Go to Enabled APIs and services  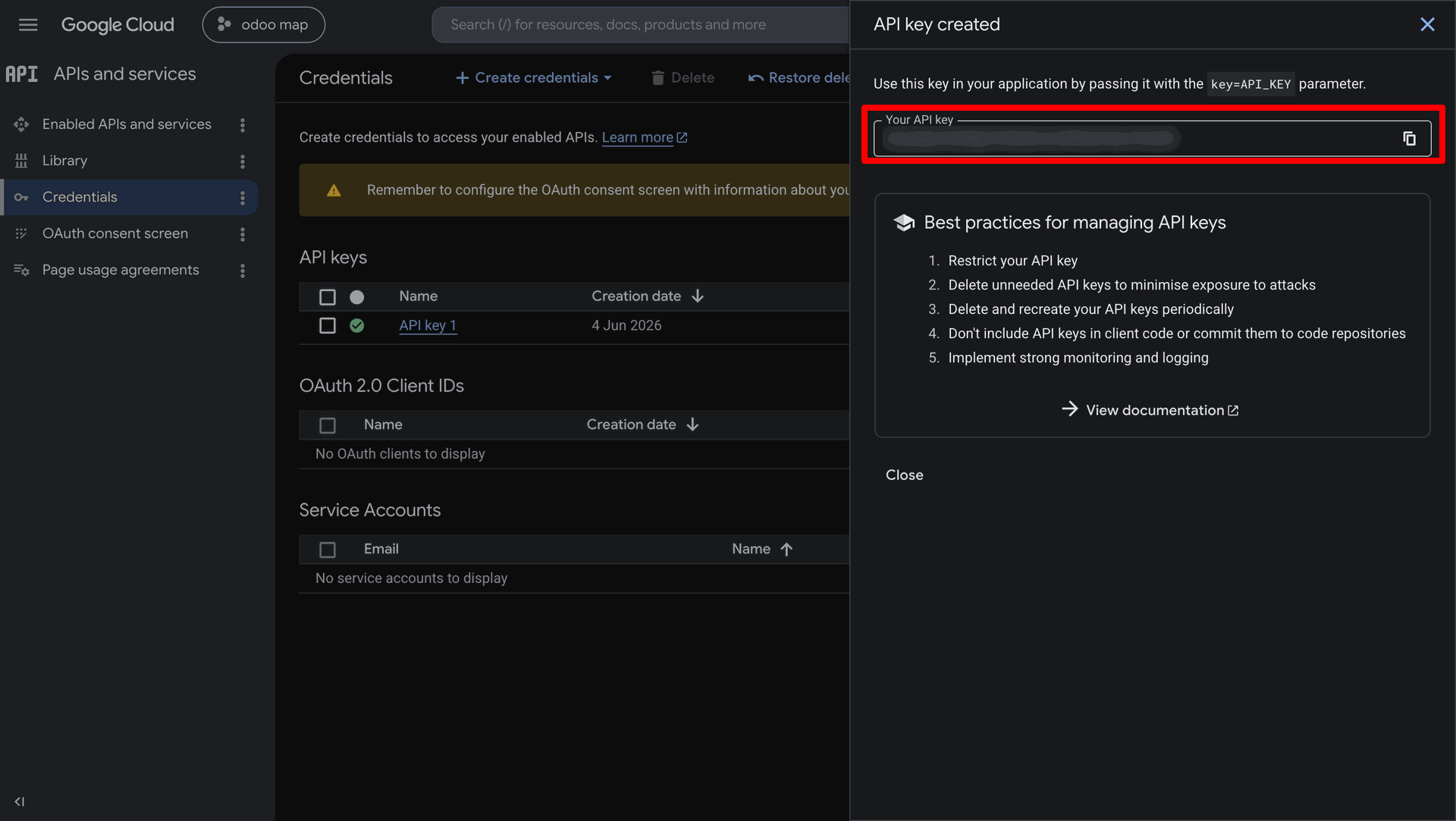[127, 124]
